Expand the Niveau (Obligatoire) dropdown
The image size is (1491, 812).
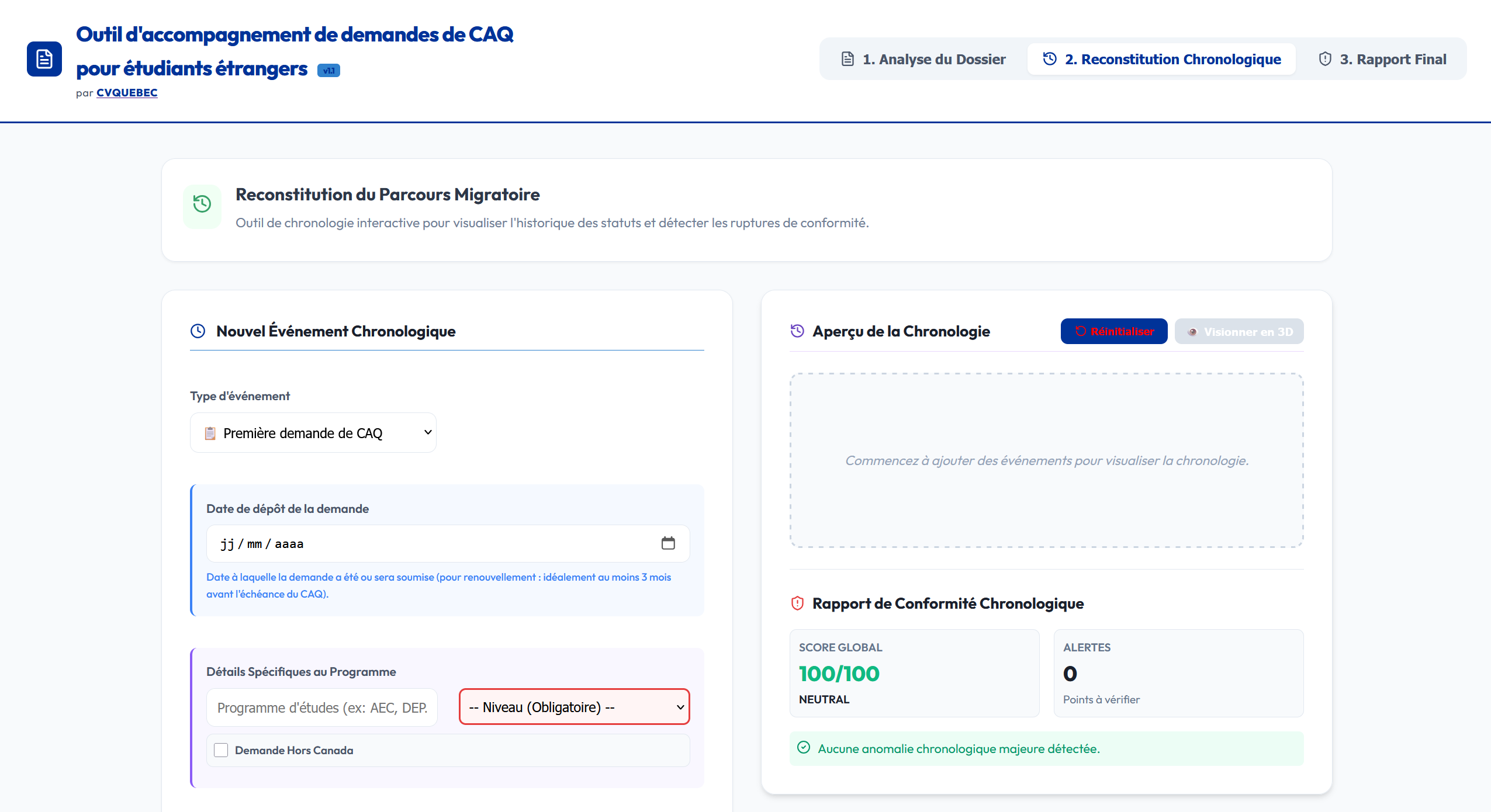point(574,707)
